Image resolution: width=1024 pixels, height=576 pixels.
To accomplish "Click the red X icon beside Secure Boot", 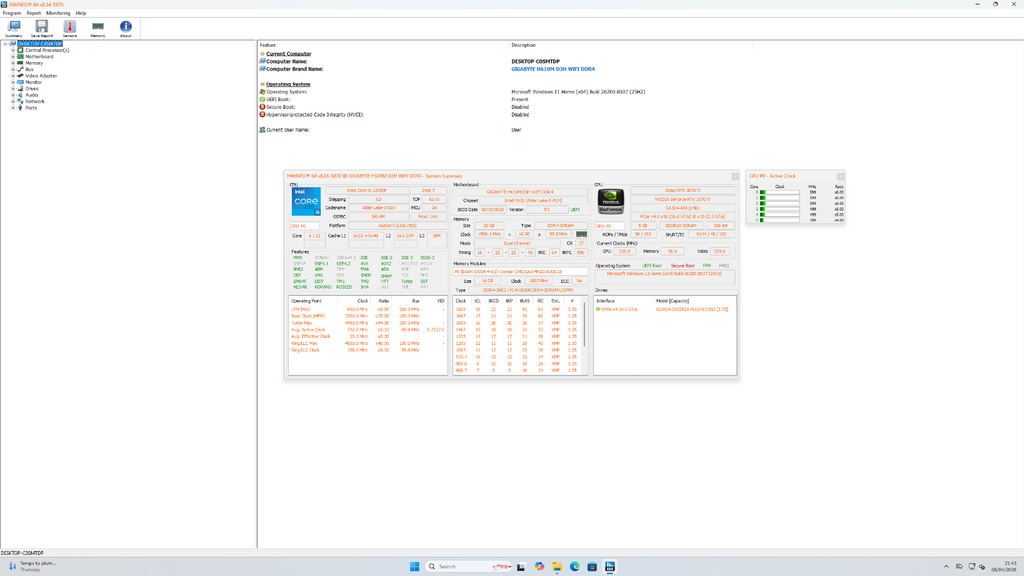I will tap(263, 107).
